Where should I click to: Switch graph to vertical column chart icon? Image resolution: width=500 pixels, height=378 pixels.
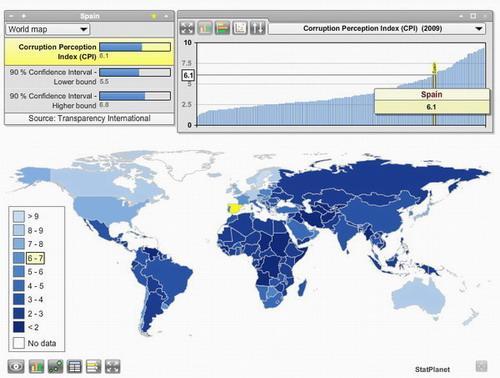[x=205, y=28]
